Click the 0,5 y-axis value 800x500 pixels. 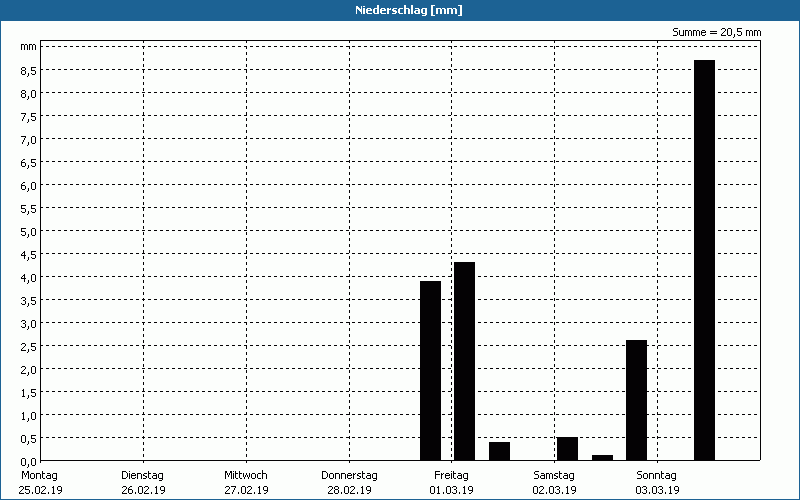point(29,439)
